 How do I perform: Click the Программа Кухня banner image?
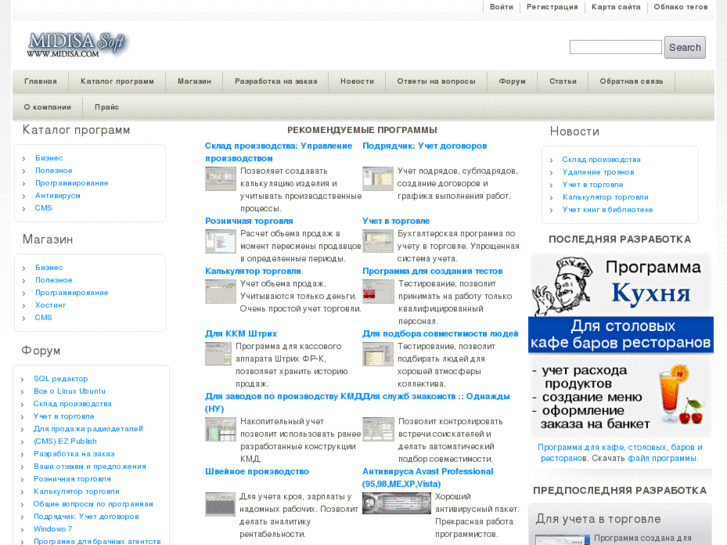click(x=620, y=346)
